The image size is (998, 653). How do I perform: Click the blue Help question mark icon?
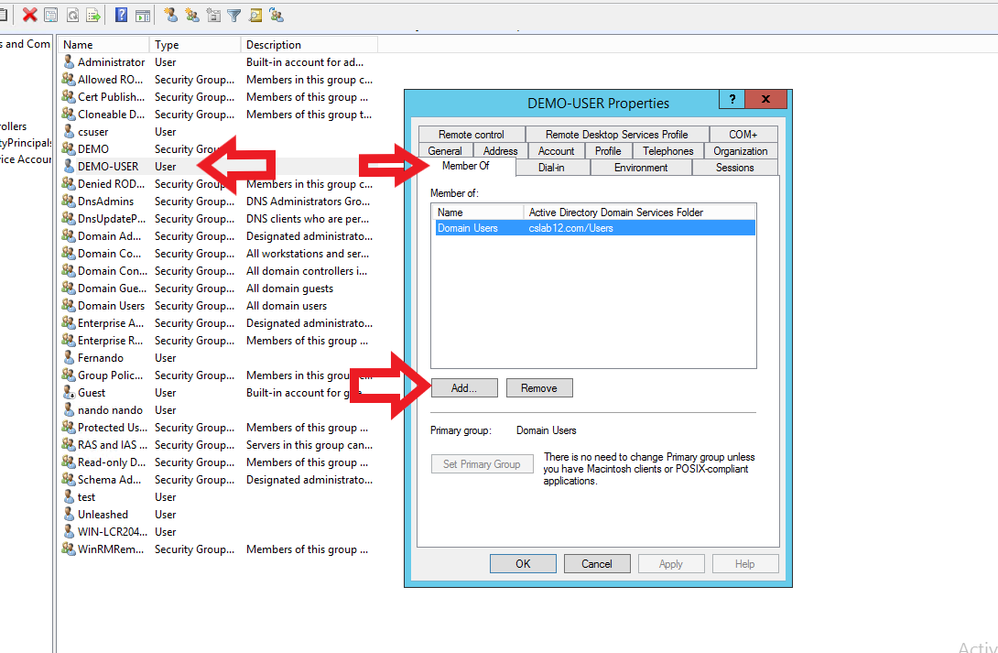click(121, 15)
